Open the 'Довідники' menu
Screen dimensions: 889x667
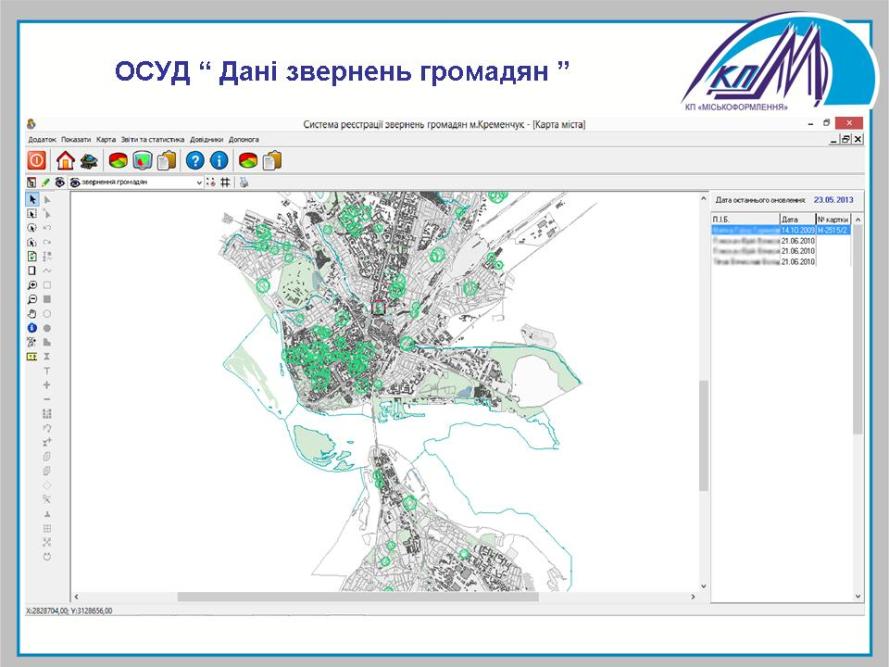click(206, 140)
